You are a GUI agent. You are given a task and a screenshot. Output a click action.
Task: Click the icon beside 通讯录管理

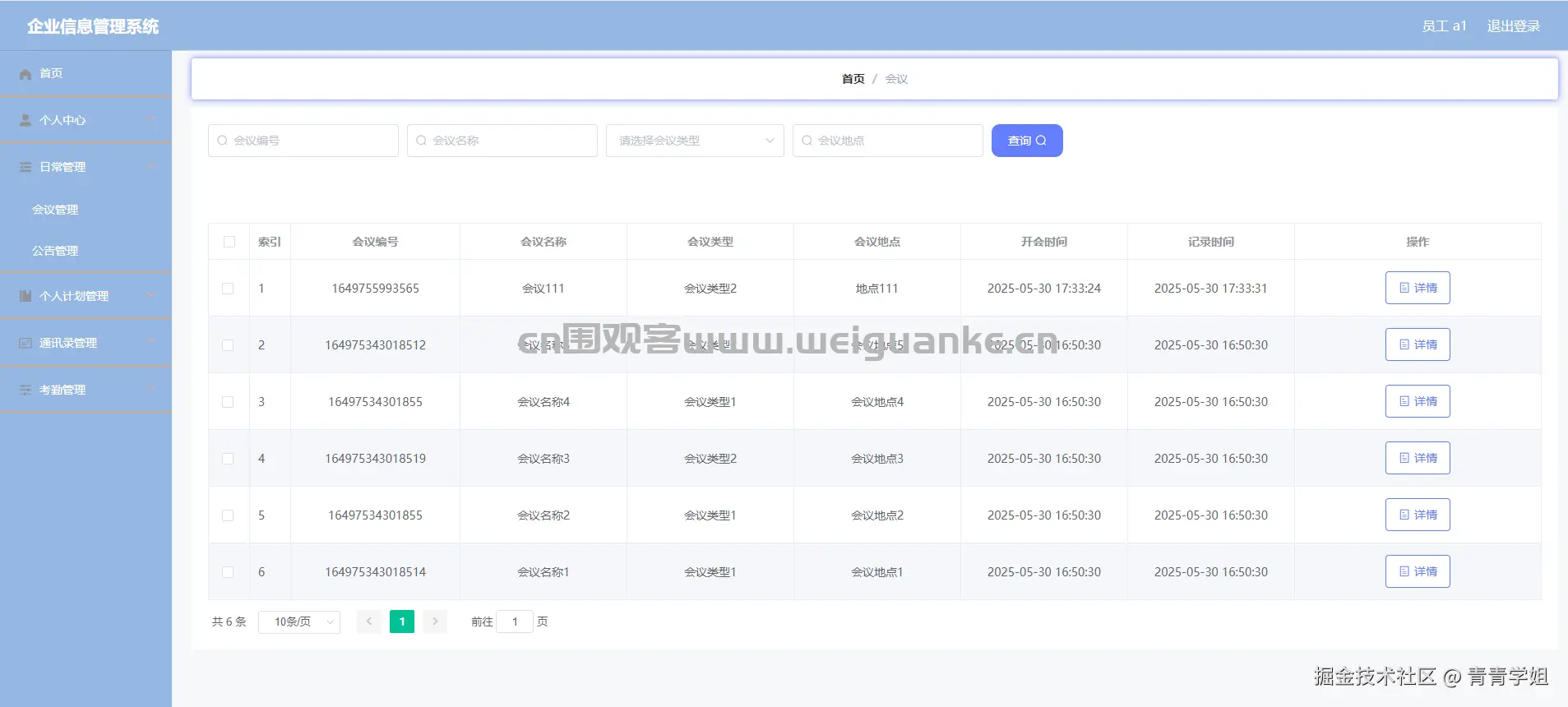coord(25,343)
